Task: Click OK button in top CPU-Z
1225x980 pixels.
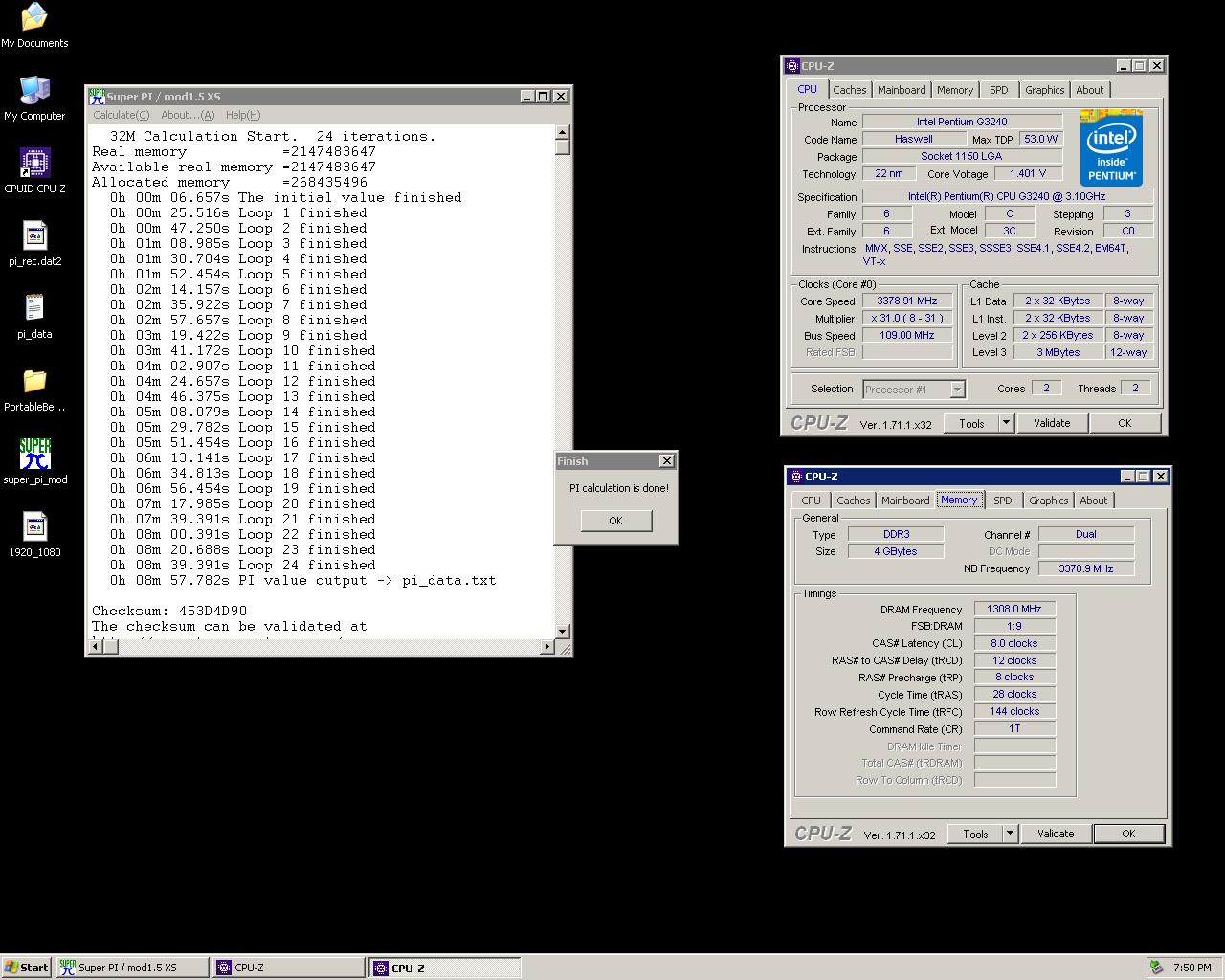Action: tap(1125, 423)
